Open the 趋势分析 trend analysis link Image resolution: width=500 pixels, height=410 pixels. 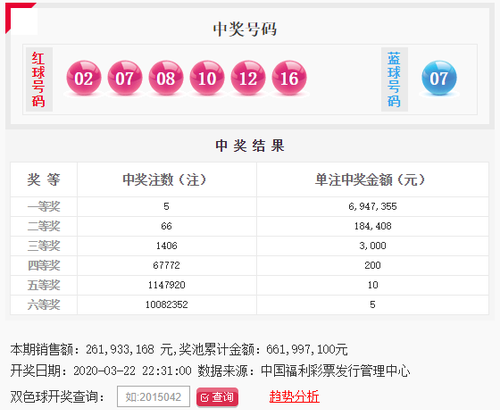point(294,397)
